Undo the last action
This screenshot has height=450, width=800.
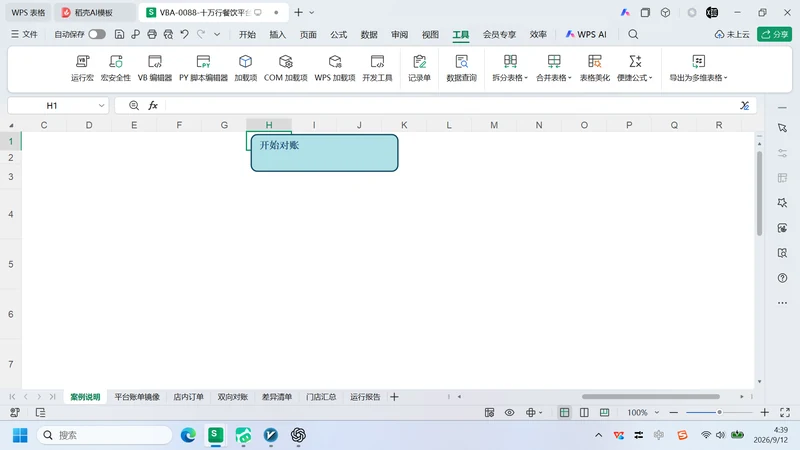pyautogui.click(x=185, y=34)
